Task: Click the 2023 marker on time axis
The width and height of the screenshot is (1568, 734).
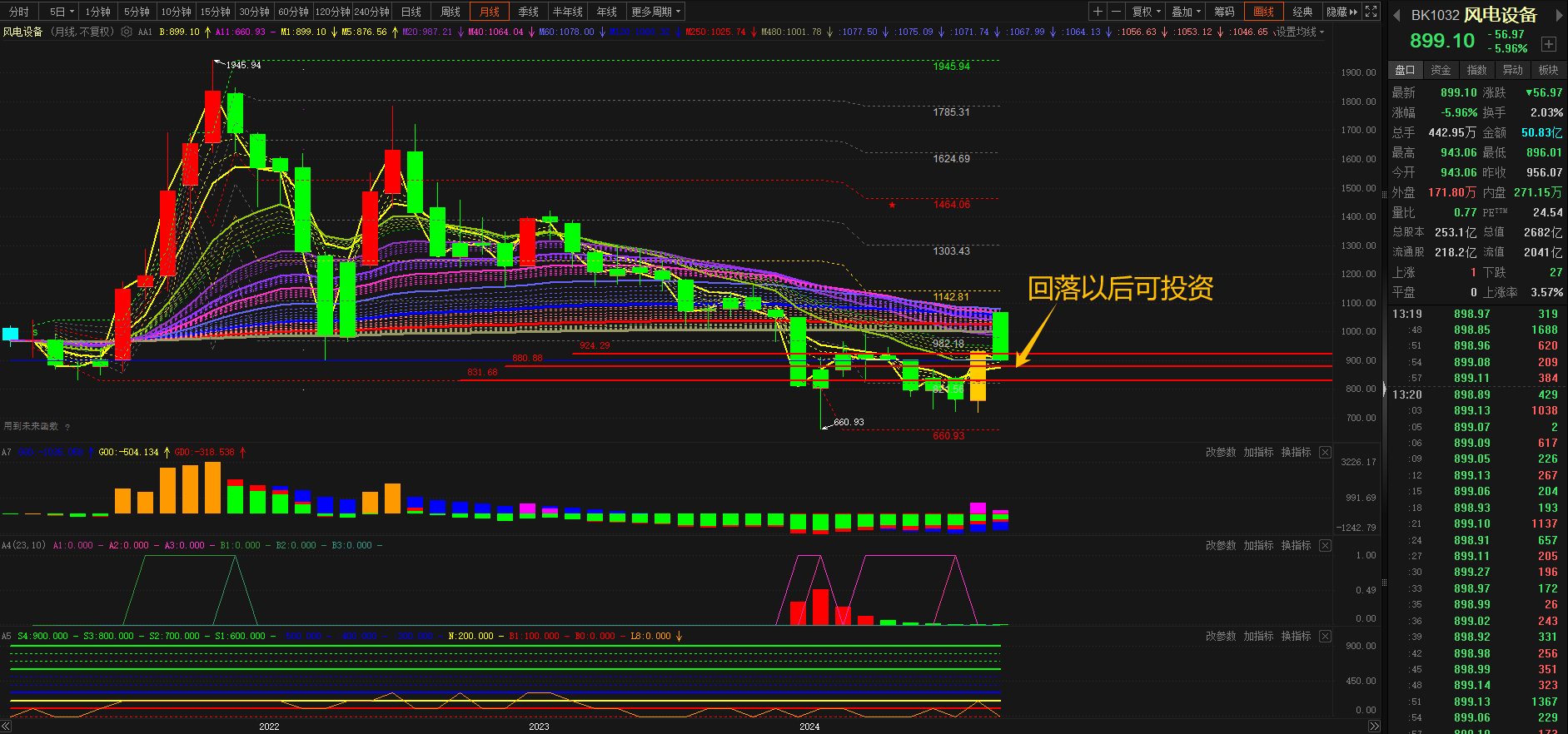Action: (x=539, y=727)
